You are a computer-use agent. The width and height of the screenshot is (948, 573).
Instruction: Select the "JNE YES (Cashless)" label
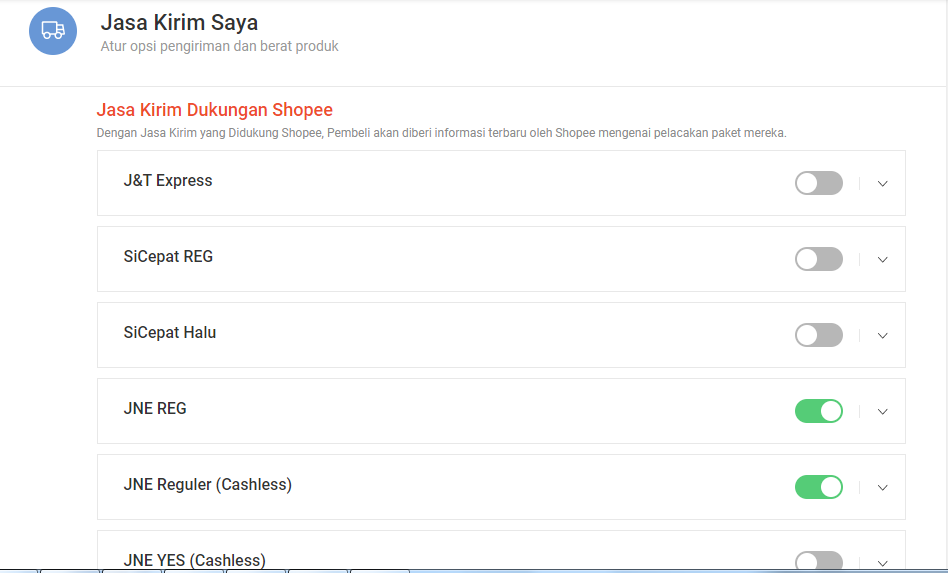coord(195,560)
